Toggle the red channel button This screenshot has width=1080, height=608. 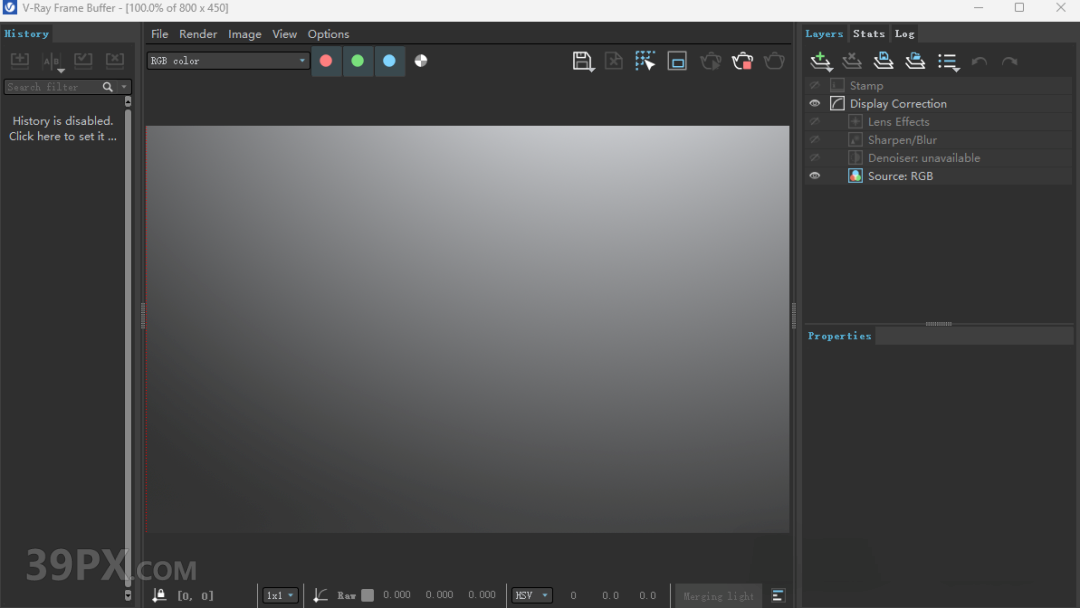click(326, 61)
